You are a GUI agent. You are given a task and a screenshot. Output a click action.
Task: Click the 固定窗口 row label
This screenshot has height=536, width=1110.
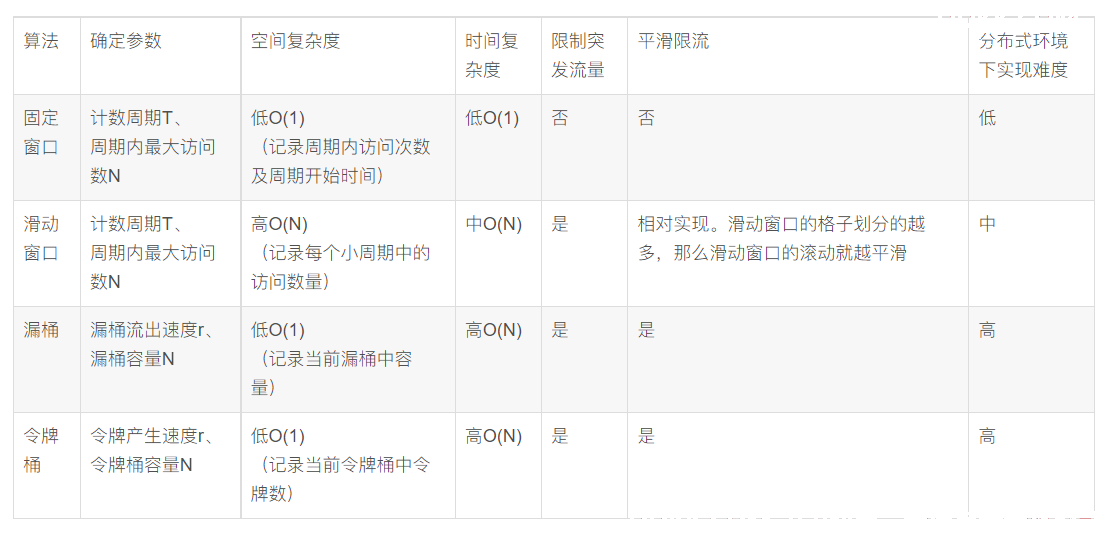pos(47,147)
